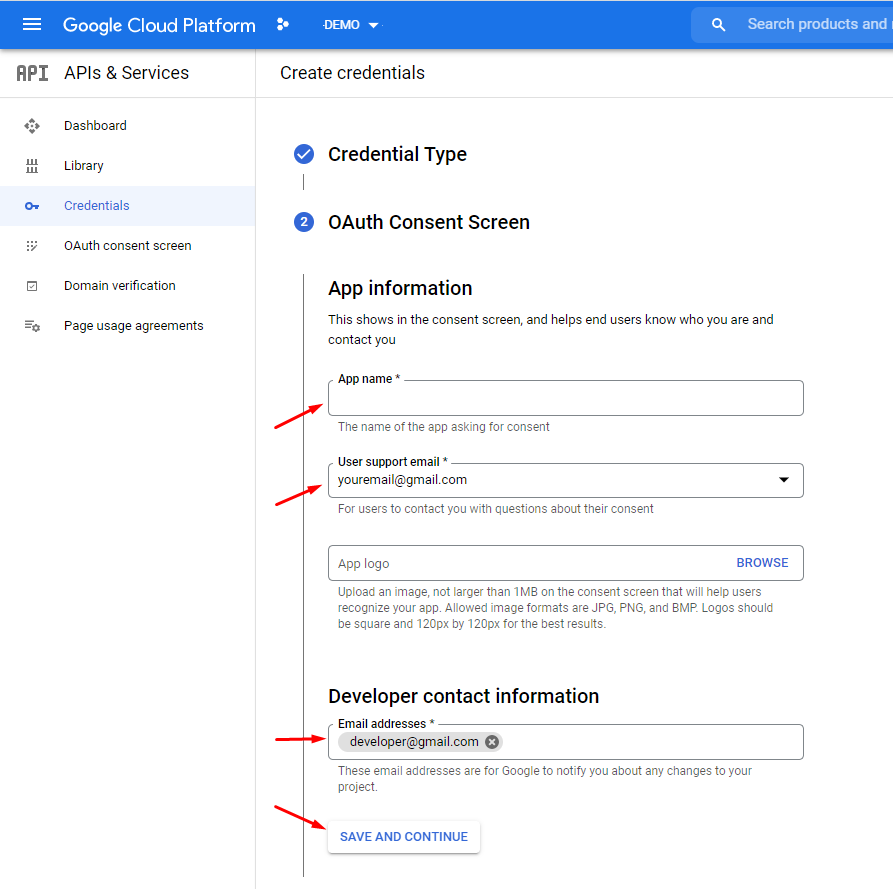Expand the Credential Type step heading
The height and width of the screenshot is (889, 893).
pyautogui.click(x=398, y=154)
